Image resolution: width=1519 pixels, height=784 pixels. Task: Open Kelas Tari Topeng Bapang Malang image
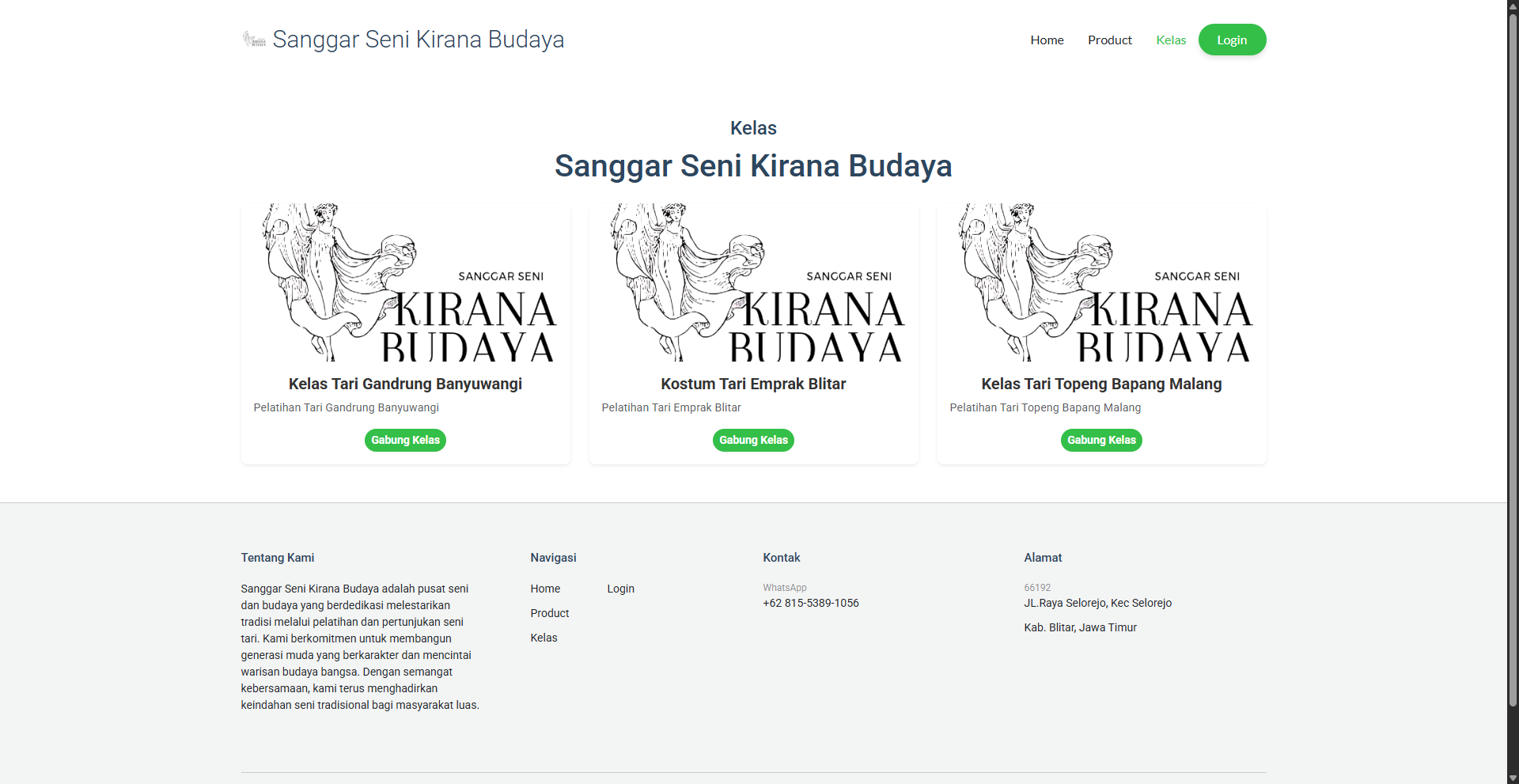tap(1101, 282)
